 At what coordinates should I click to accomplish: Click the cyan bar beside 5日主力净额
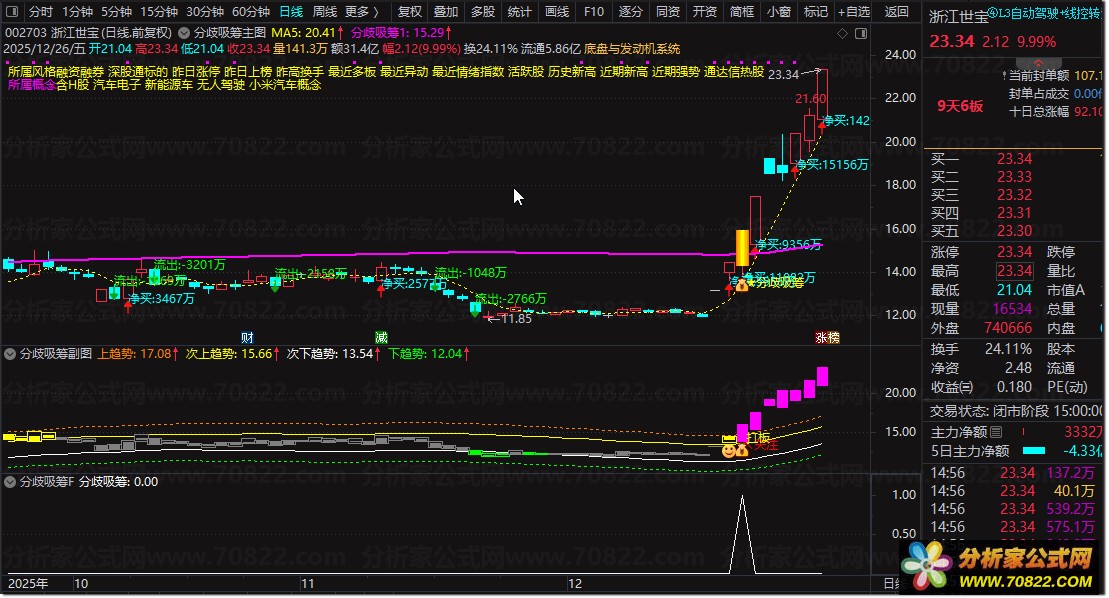coord(1034,451)
